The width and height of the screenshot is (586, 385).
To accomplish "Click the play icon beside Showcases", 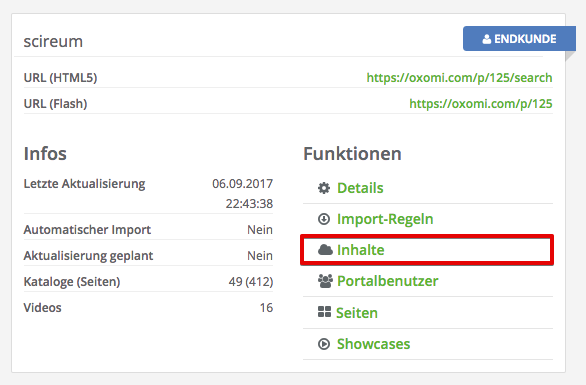I will click(324, 344).
